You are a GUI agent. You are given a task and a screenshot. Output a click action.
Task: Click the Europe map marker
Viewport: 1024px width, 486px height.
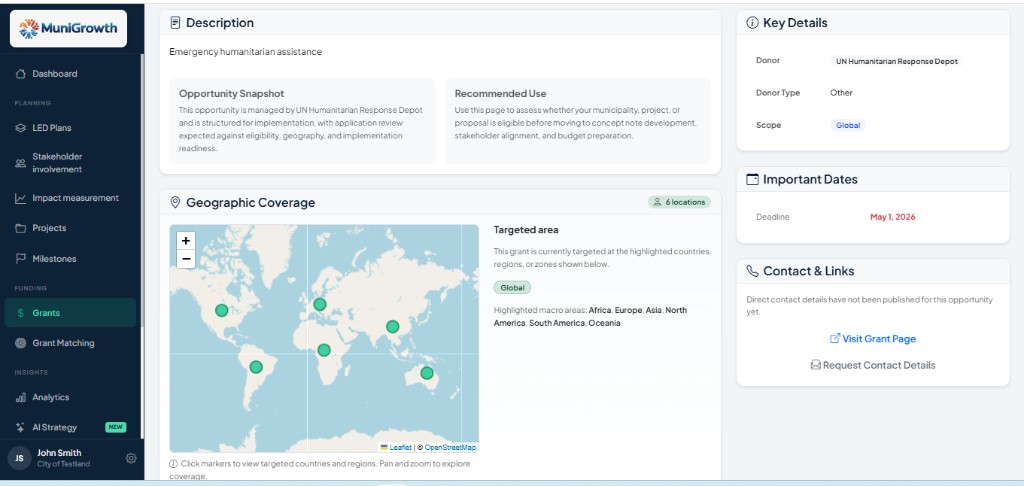tap(319, 304)
